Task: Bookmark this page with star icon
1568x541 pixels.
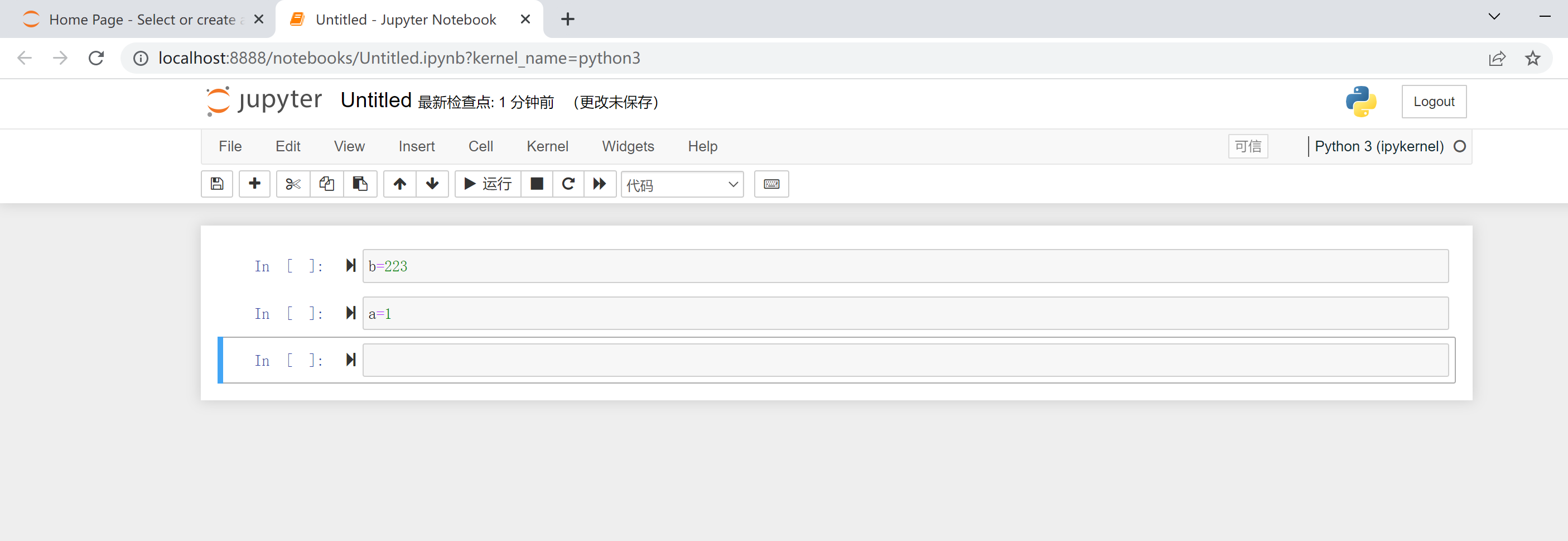Action: click(x=1533, y=59)
